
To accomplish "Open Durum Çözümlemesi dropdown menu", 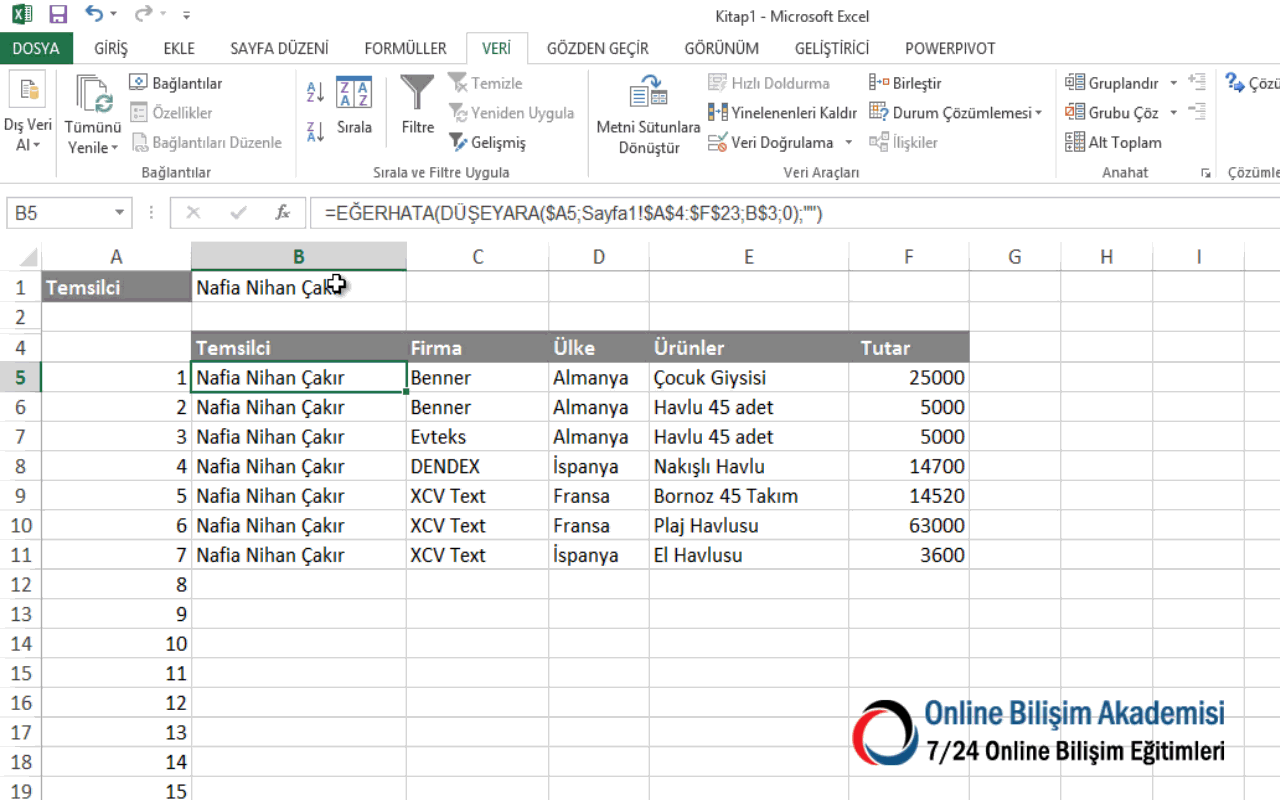I will [1038, 113].
